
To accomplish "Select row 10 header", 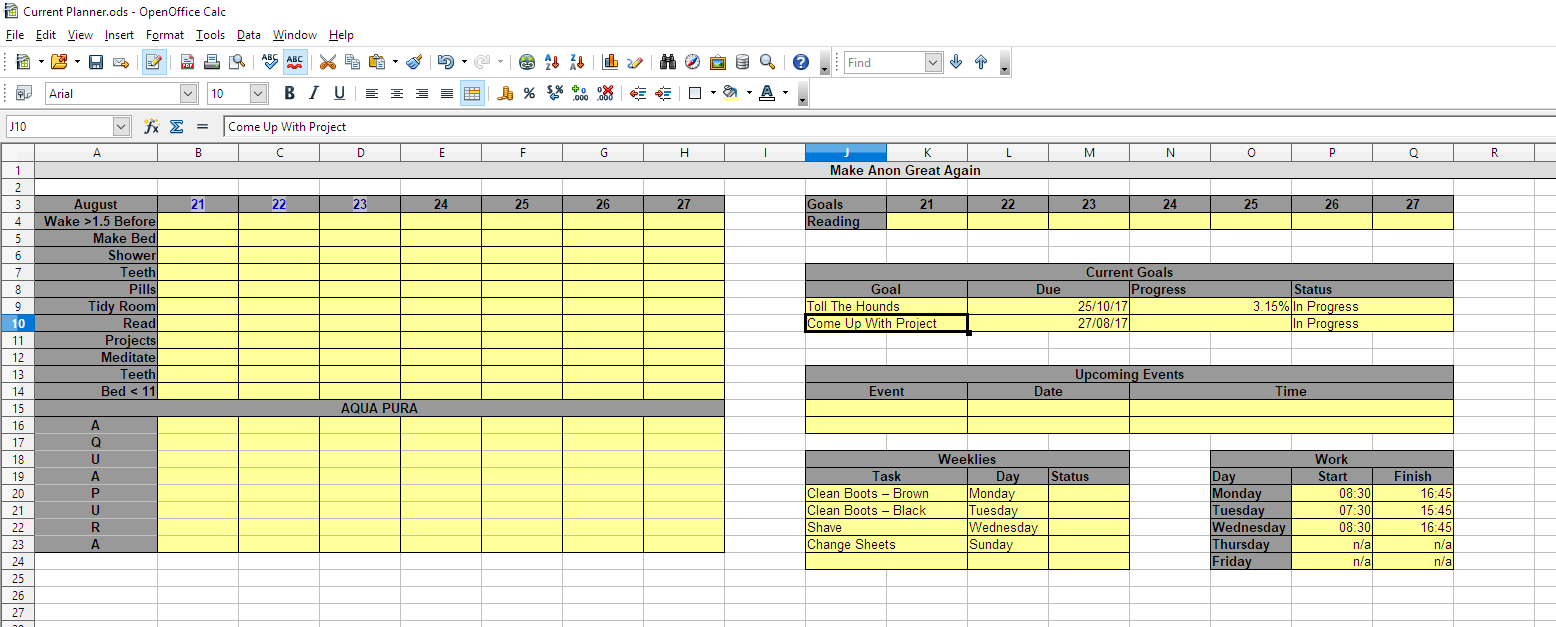I will (18, 323).
